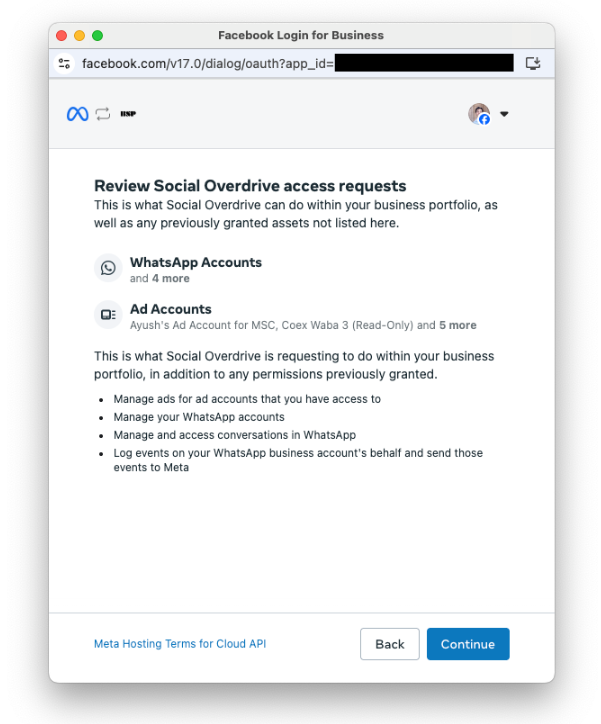Screen dimensions: 601x724
Task: Click the install app icon in address bar
Action: point(533,63)
